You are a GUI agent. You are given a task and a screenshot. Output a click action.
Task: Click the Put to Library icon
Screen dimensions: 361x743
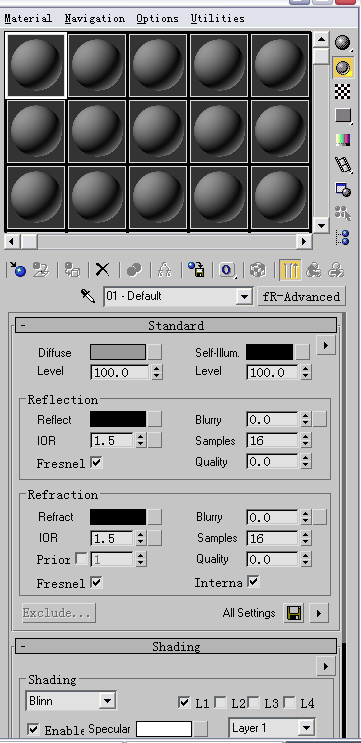pos(196,270)
